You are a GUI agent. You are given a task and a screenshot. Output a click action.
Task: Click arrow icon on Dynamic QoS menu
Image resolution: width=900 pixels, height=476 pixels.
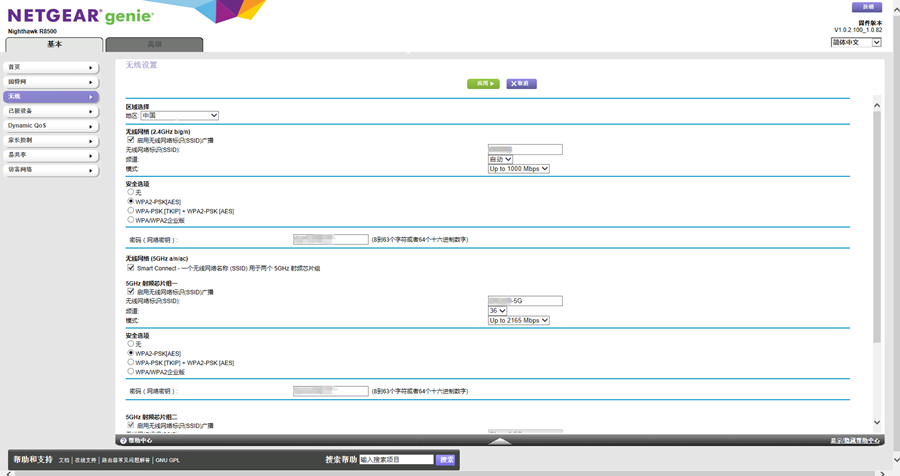91,126
